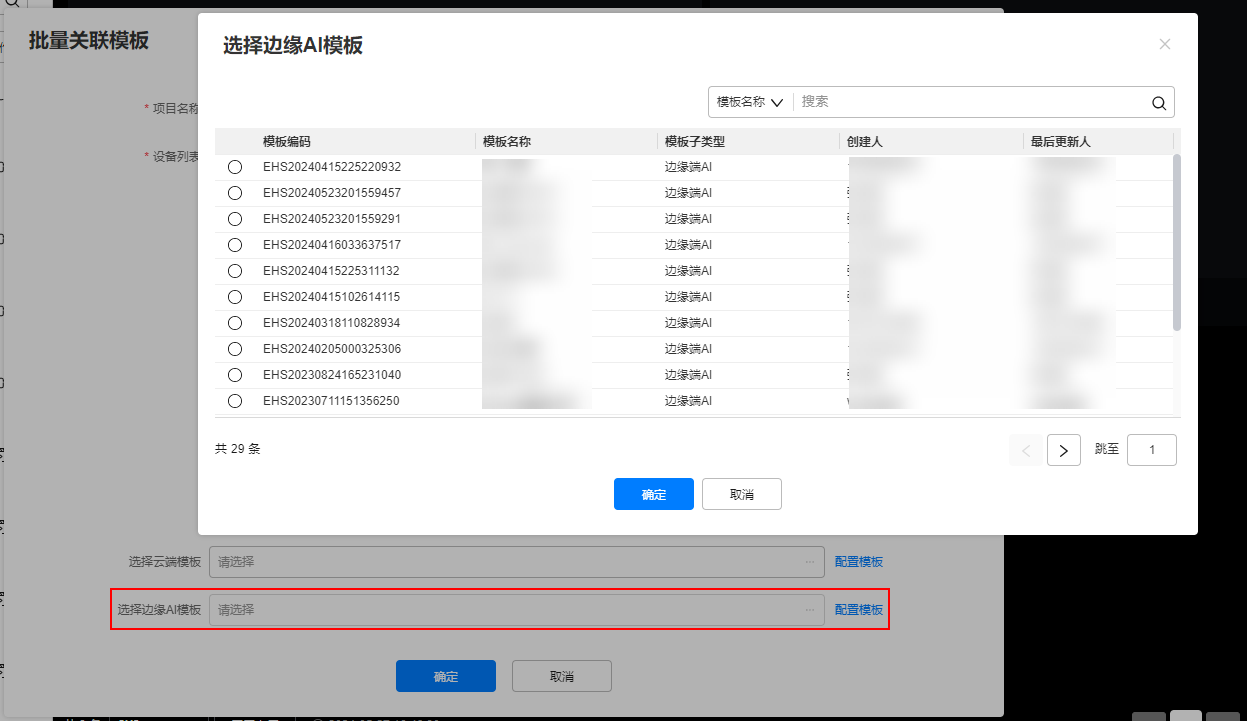The height and width of the screenshot is (721, 1247).
Task: Click 边缘端AI in EHS20240415225220932 row
Action: (688, 167)
